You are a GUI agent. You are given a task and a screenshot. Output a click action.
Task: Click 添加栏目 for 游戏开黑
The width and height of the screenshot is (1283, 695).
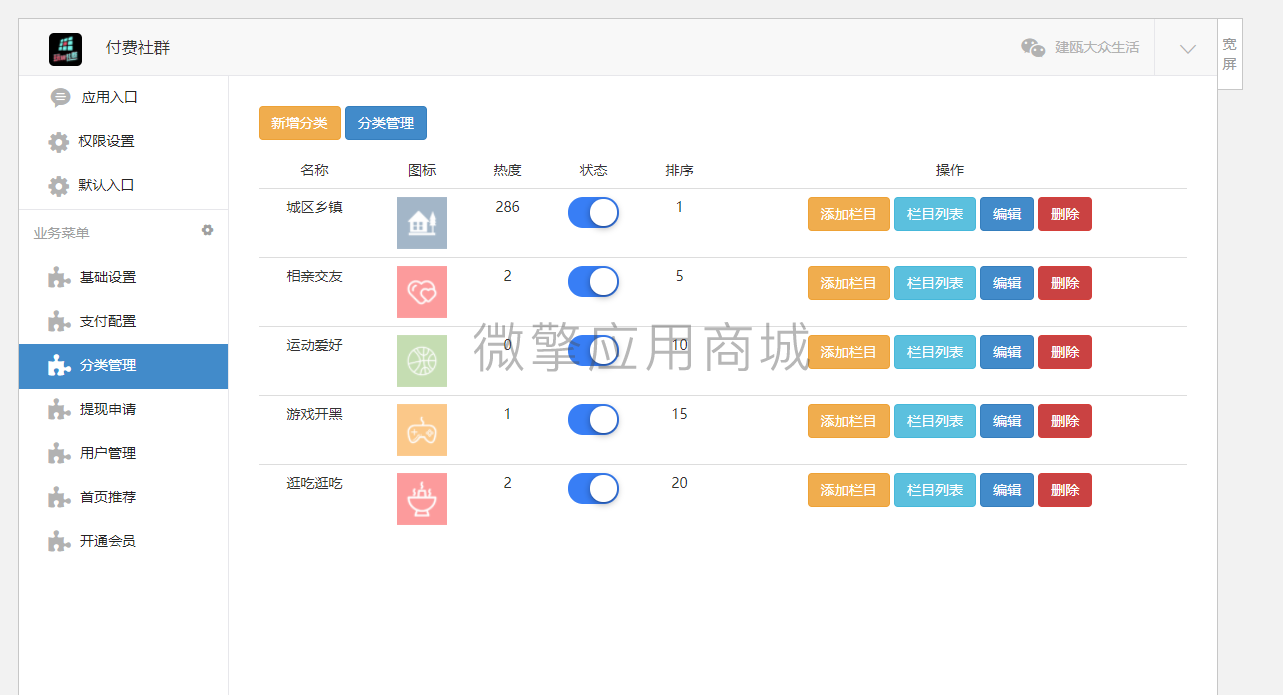849,421
